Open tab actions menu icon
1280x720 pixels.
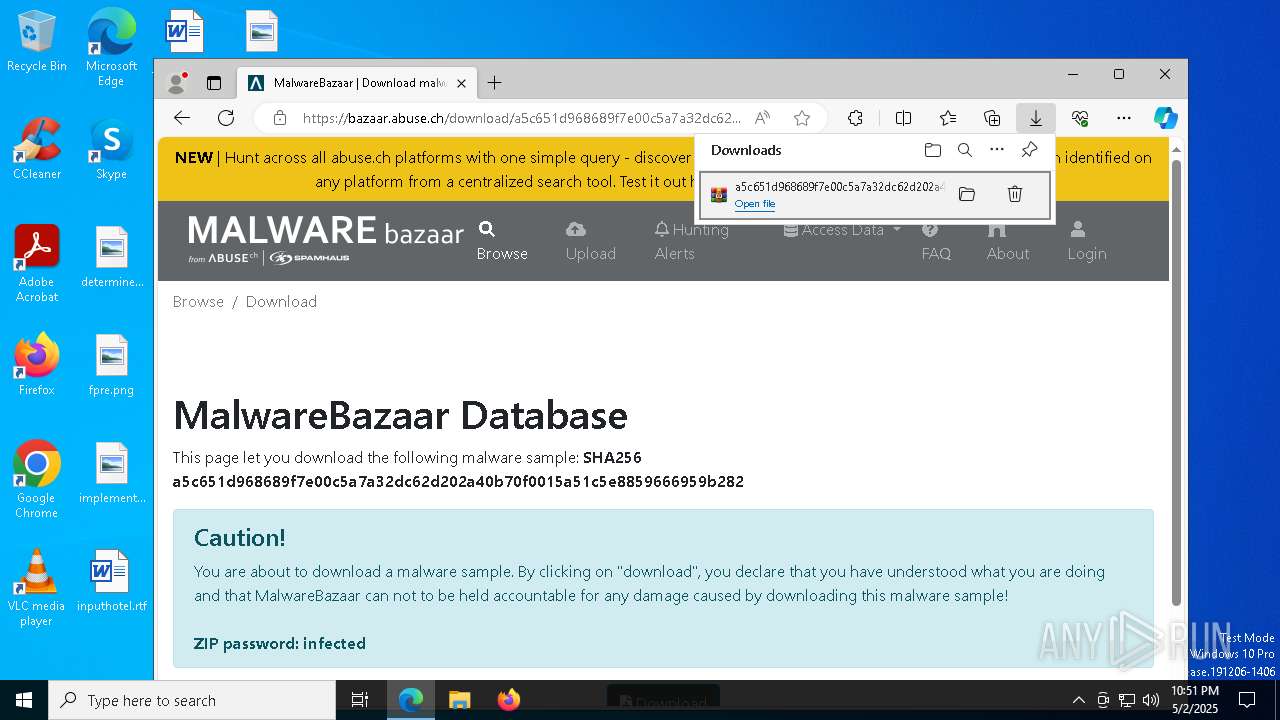pos(213,83)
